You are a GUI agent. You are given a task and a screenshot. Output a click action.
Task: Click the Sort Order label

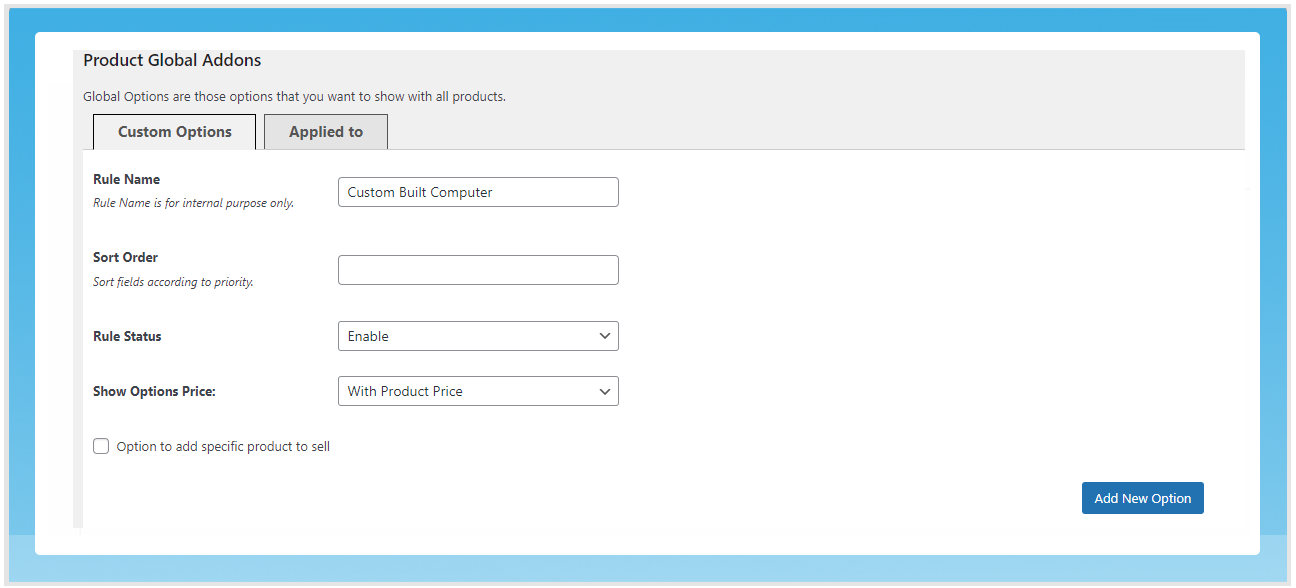(x=125, y=257)
